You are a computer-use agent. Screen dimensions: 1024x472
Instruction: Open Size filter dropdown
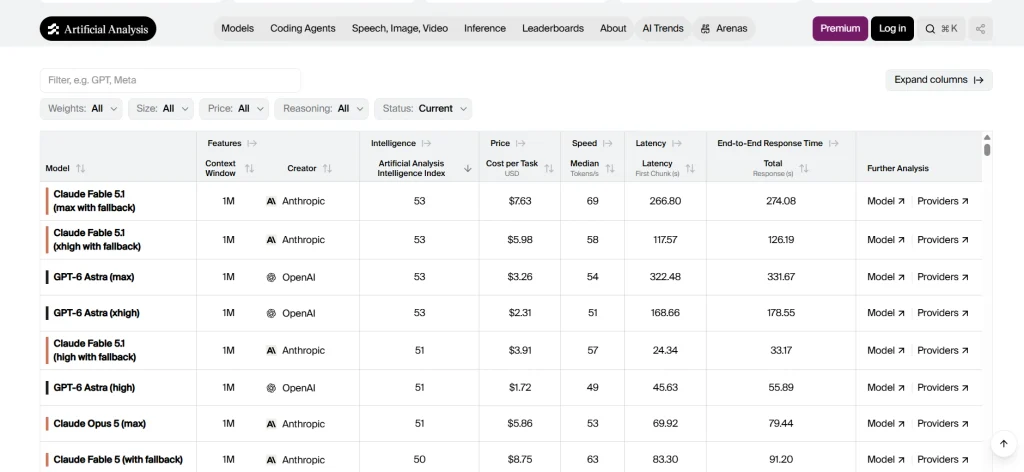pos(161,108)
